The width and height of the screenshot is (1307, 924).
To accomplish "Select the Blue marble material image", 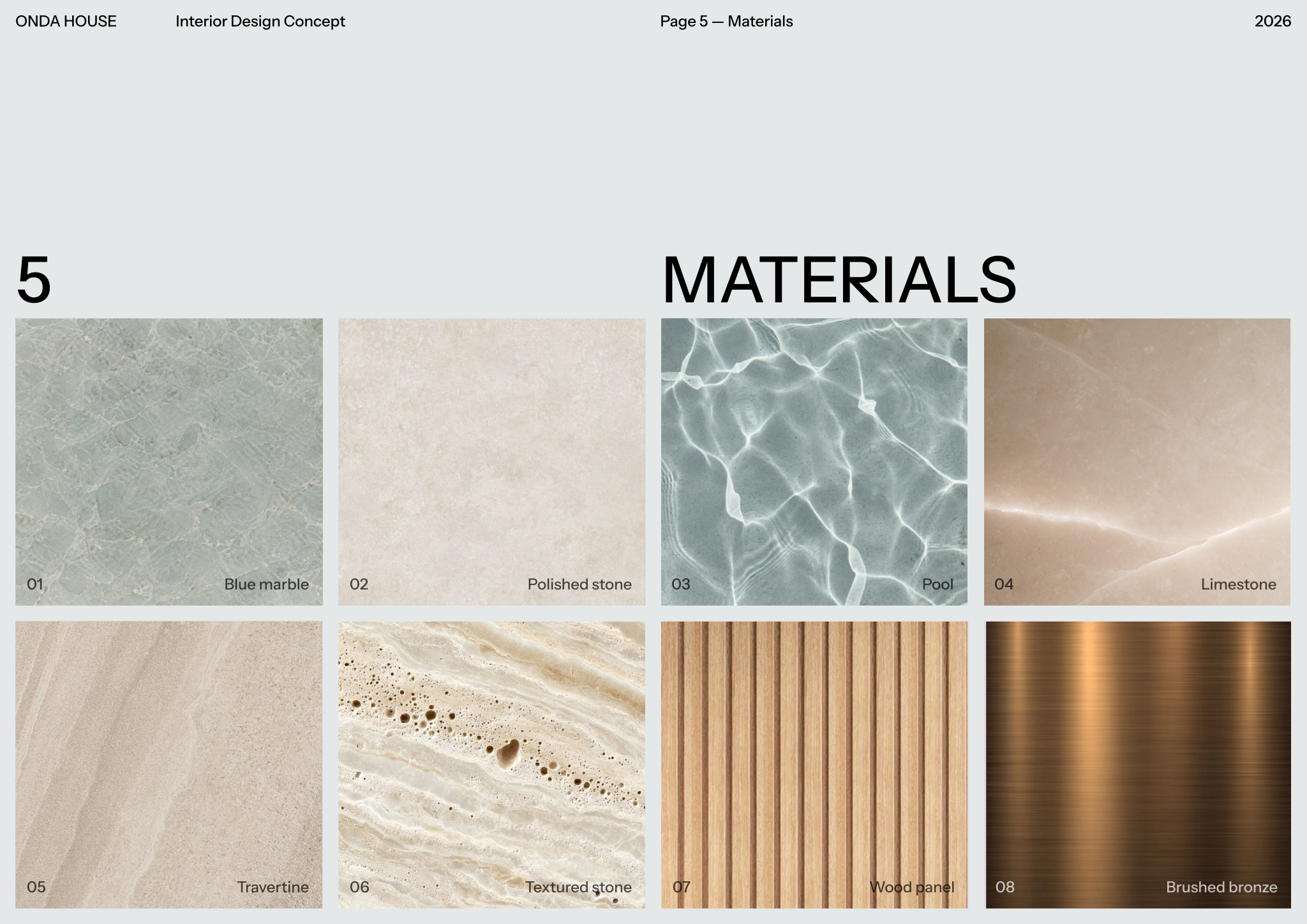I will click(x=169, y=462).
